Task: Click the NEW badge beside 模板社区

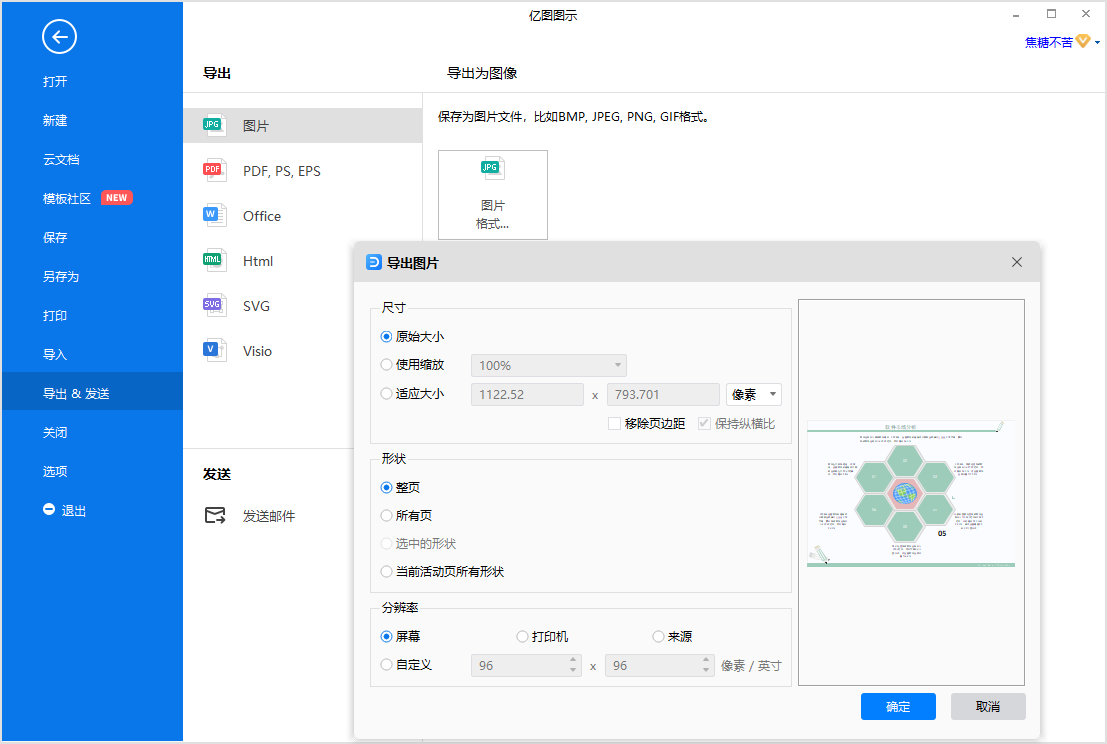Action: (x=116, y=198)
